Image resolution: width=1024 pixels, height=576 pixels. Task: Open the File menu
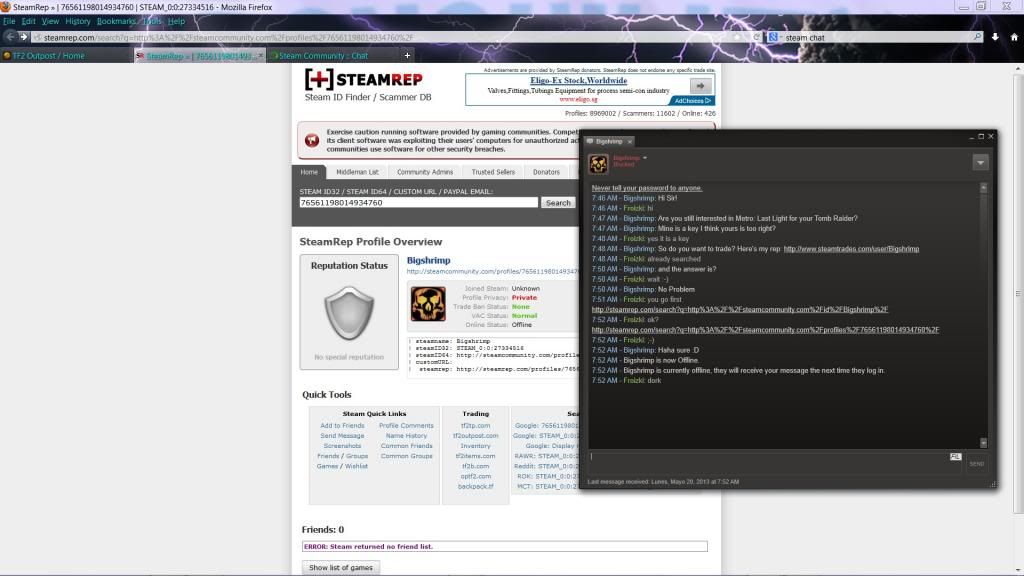tap(9, 22)
